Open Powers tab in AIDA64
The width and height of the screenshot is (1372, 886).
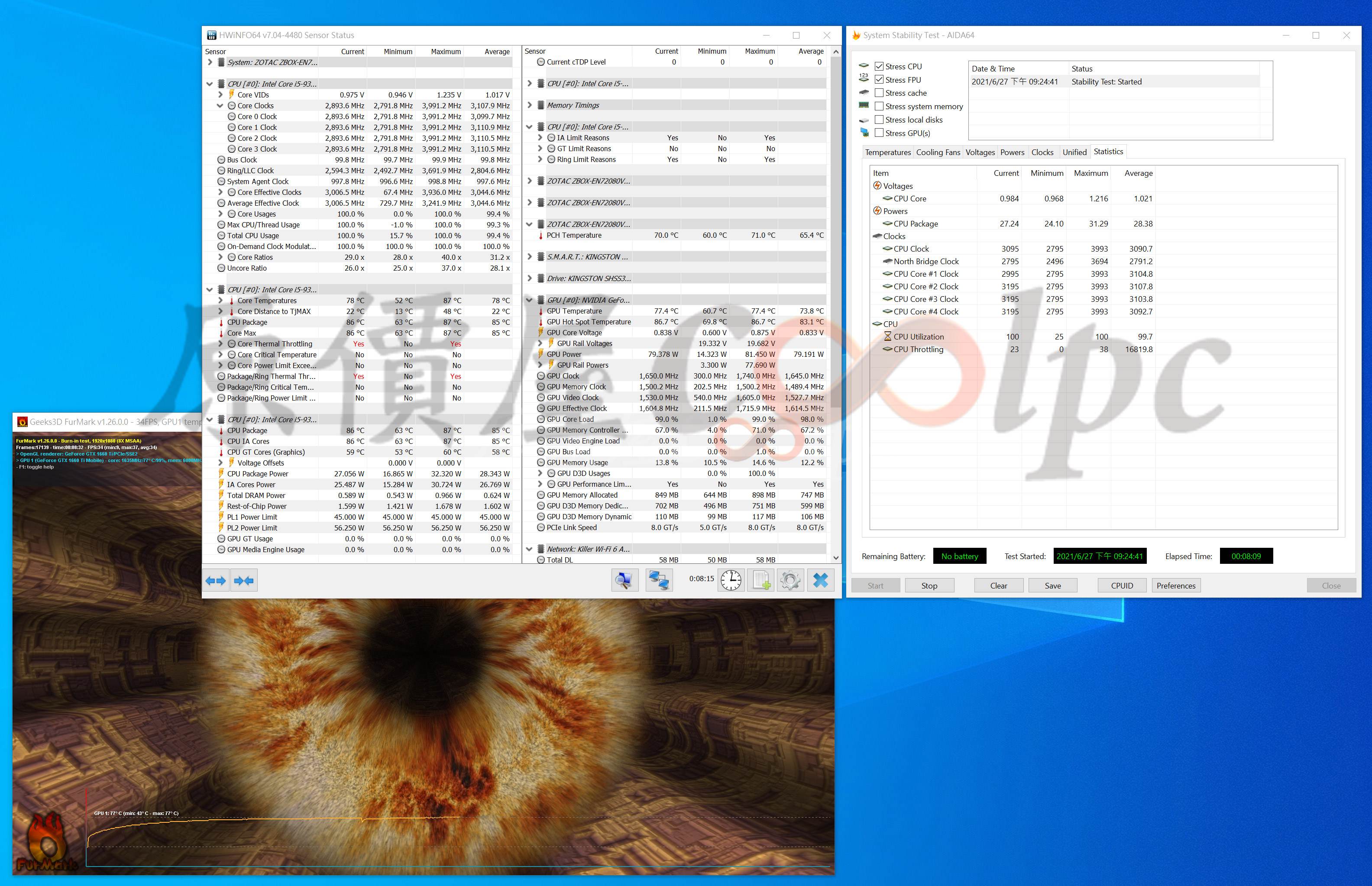(x=1012, y=152)
